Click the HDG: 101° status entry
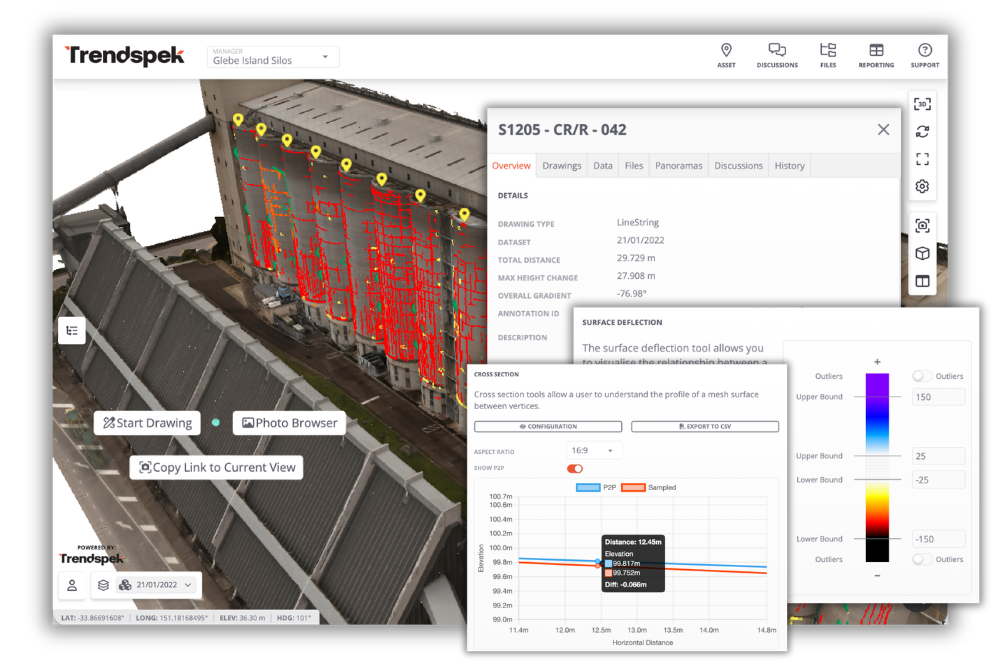Image resolution: width=1000 pixels, height=667 pixels. pyautogui.click(x=294, y=618)
